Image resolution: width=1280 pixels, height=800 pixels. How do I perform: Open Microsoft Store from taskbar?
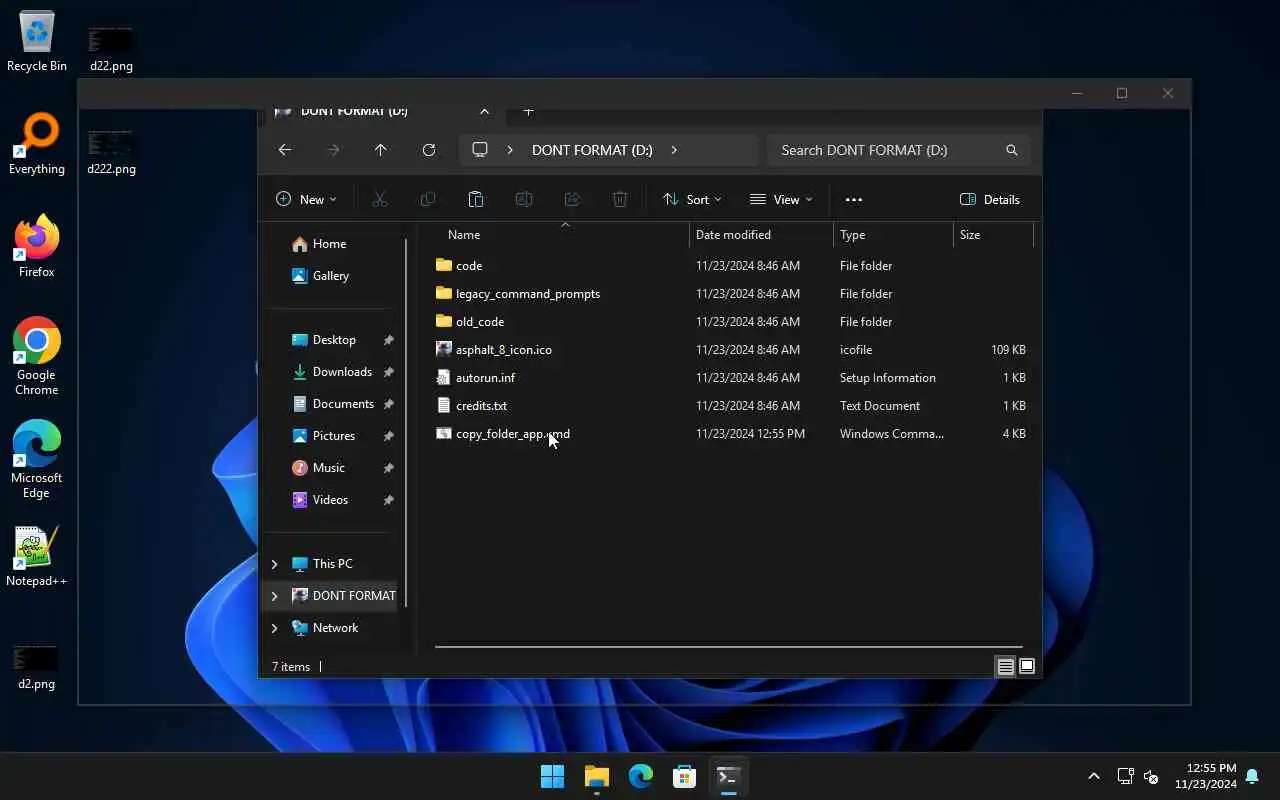tap(684, 776)
